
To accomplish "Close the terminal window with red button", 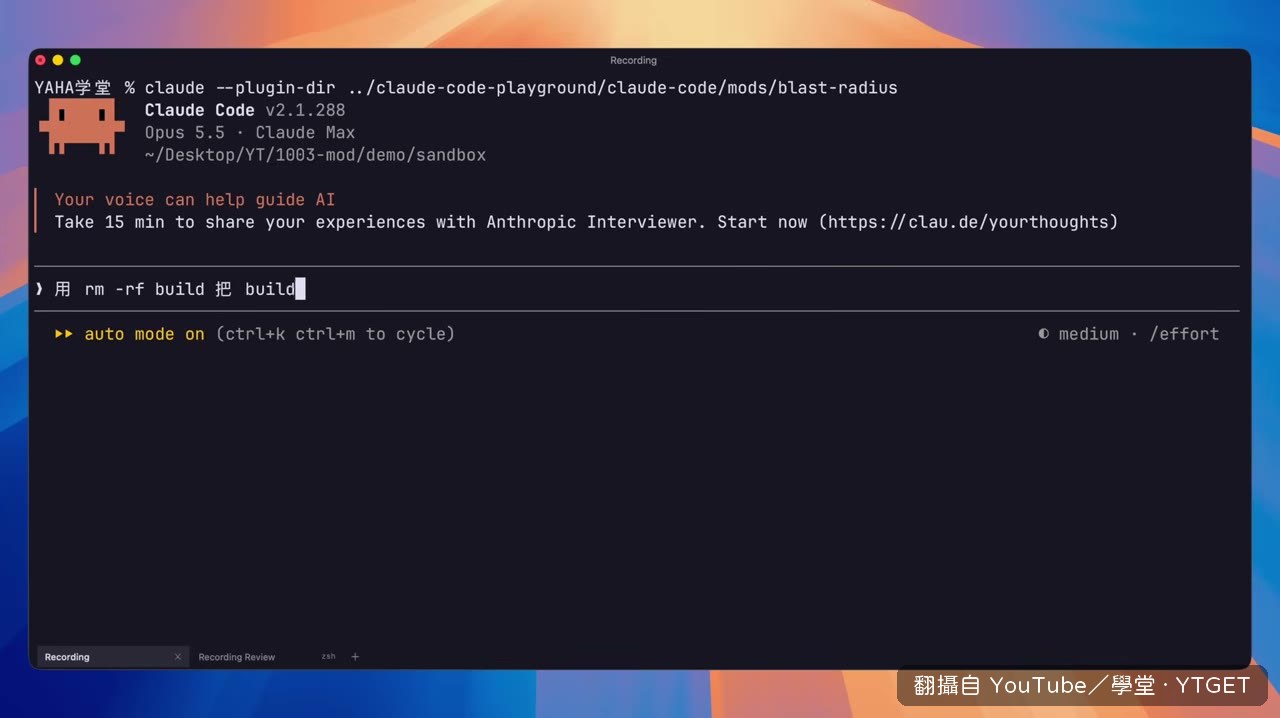I will 41,61.
